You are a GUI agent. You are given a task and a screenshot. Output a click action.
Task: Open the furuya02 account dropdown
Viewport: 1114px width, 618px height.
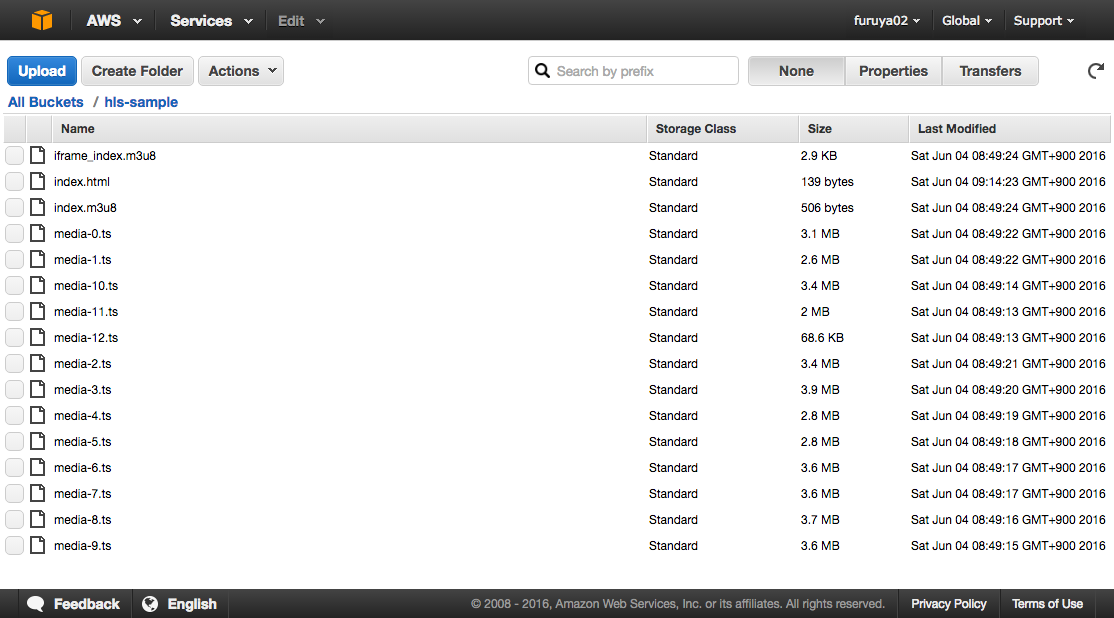tap(886, 21)
